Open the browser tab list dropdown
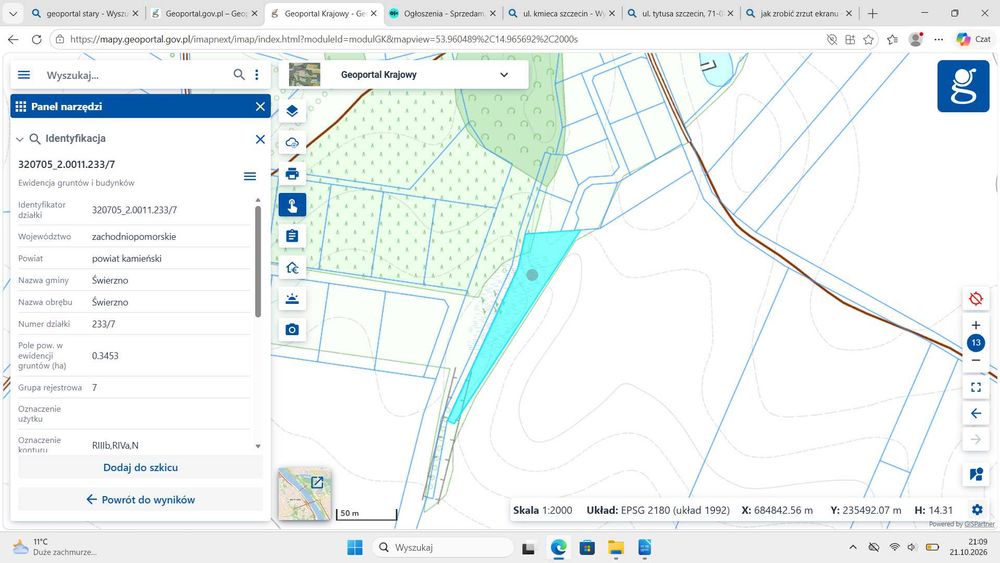1000x563 pixels. 13,13
